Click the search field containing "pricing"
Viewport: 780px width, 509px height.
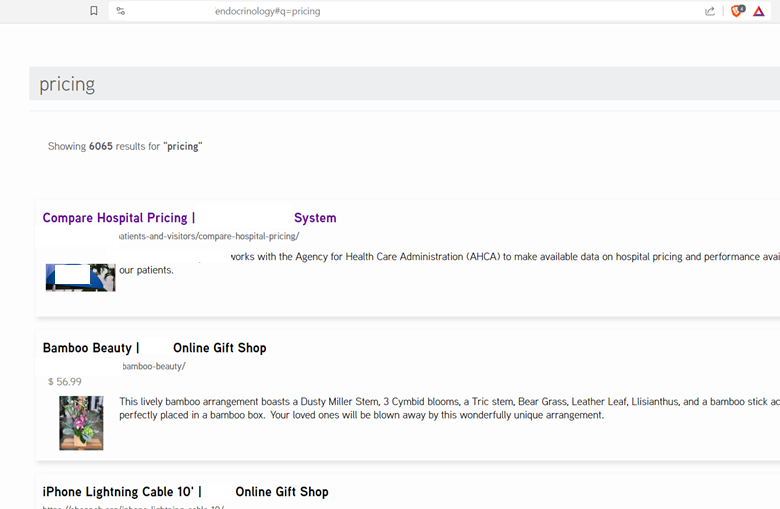[400, 84]
